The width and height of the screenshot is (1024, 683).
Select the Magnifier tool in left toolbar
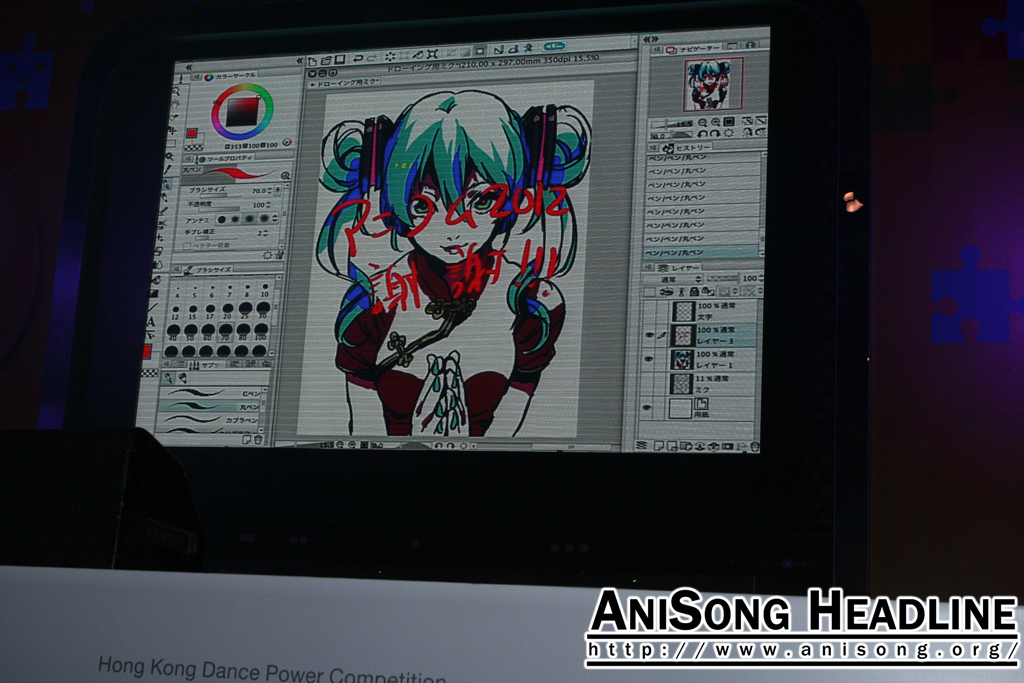(x=176, y=93)
